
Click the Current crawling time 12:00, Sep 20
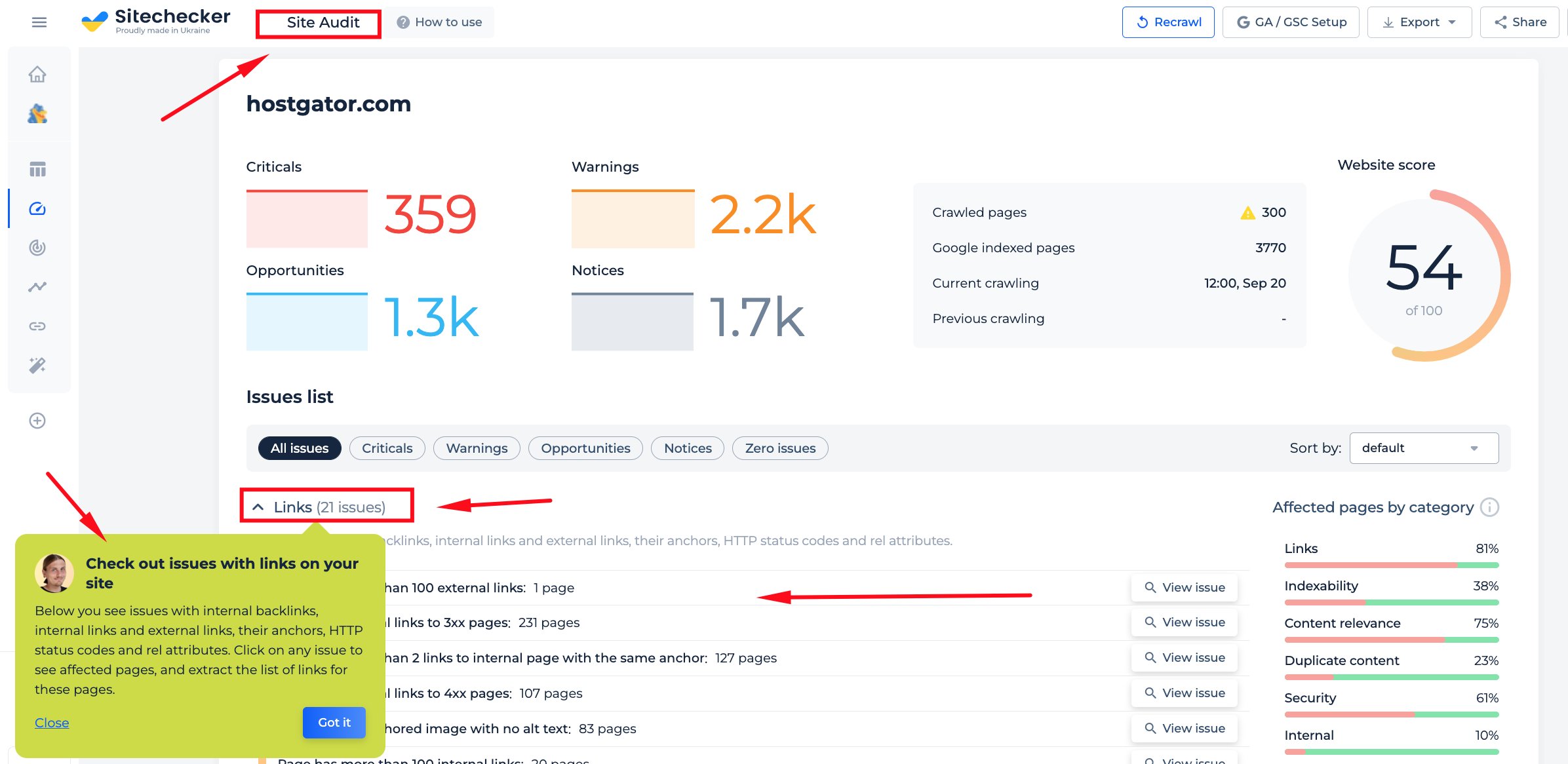(1245, 283)
